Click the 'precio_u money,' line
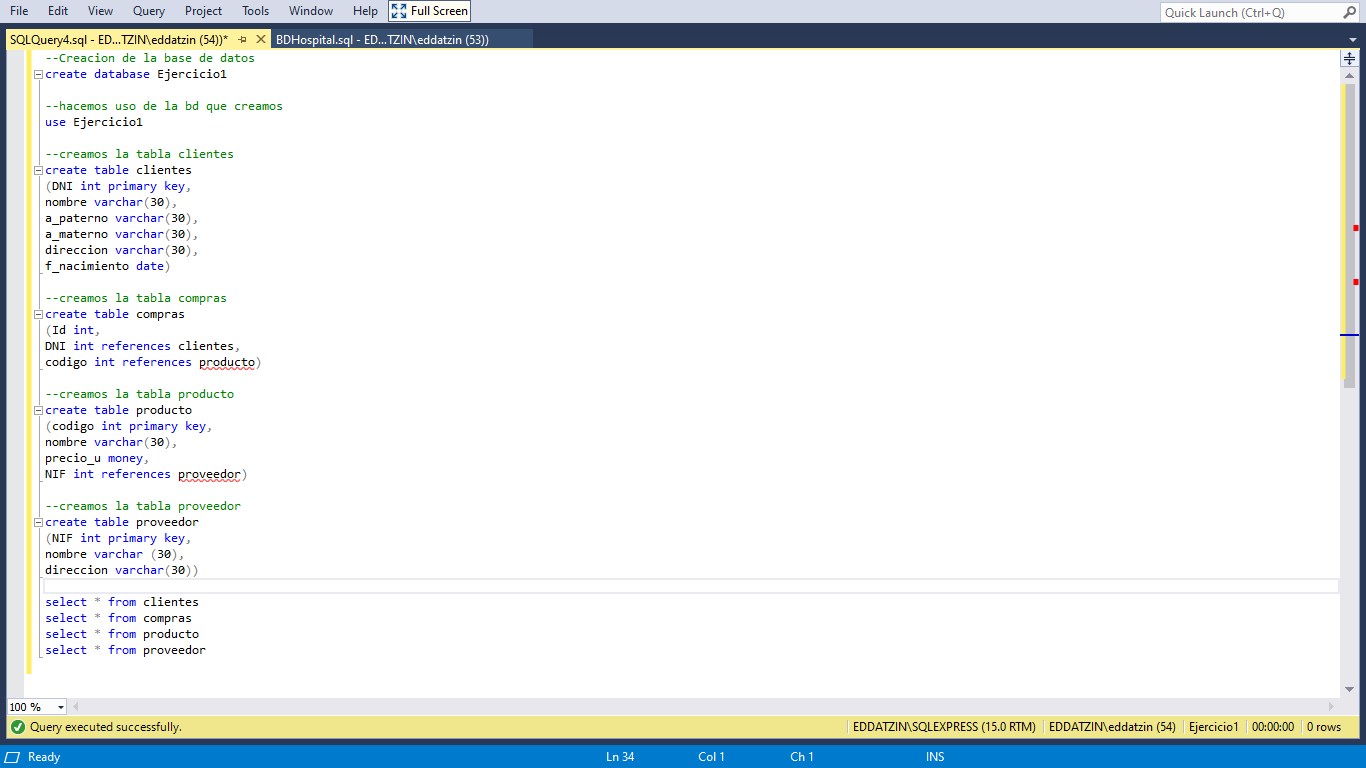The height and width of the screenshot is (768, 1366). click(x=97, y=458)
